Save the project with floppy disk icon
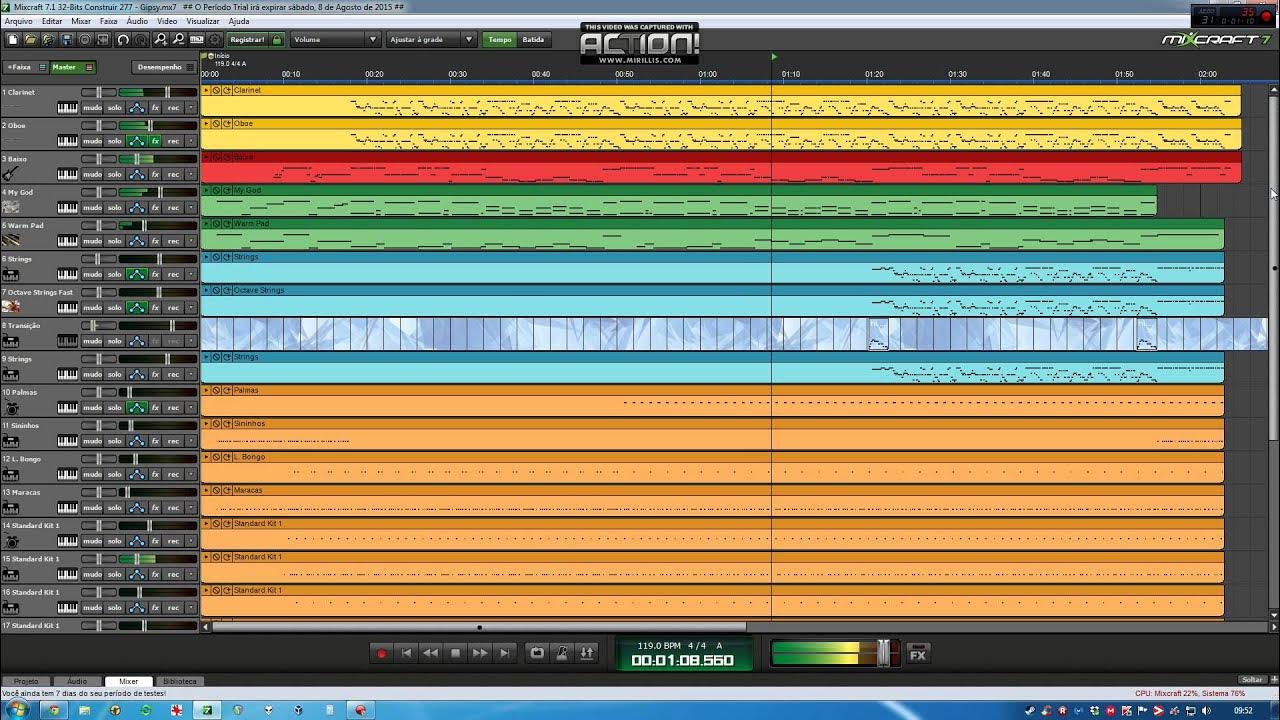1280x720 pixels. (67, 39)
